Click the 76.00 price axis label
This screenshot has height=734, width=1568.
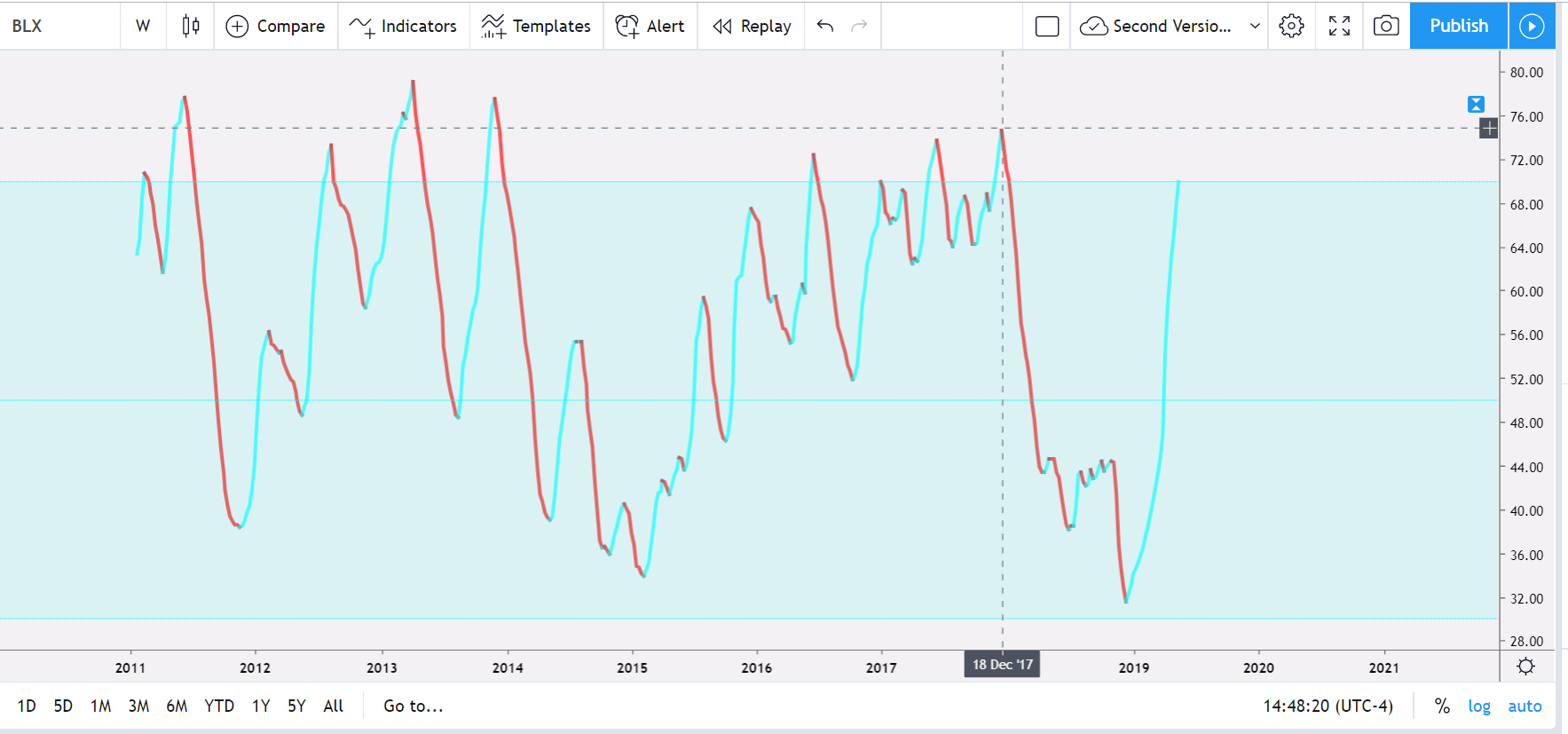[1526, 117]
